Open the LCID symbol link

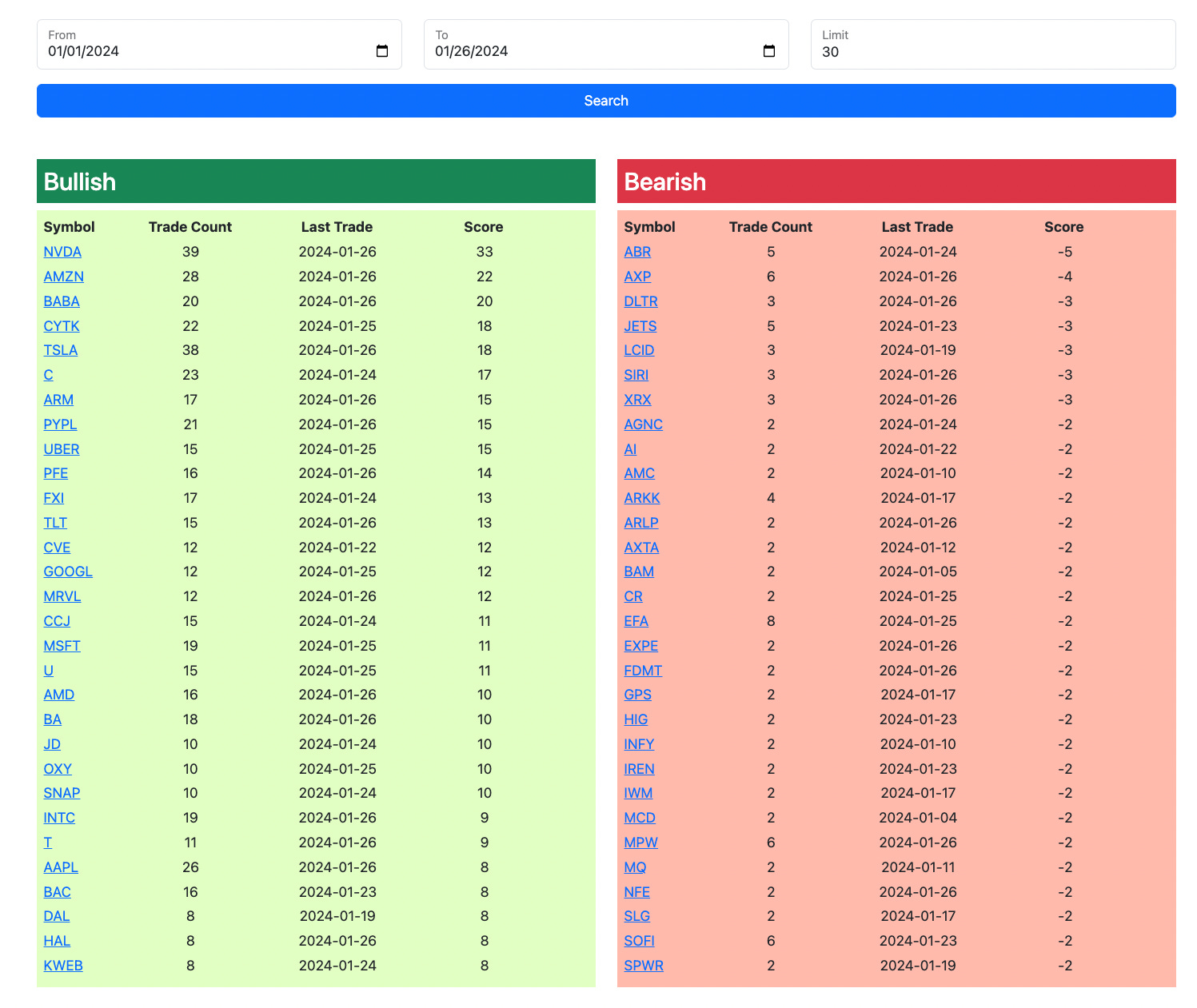click(640, 350)
